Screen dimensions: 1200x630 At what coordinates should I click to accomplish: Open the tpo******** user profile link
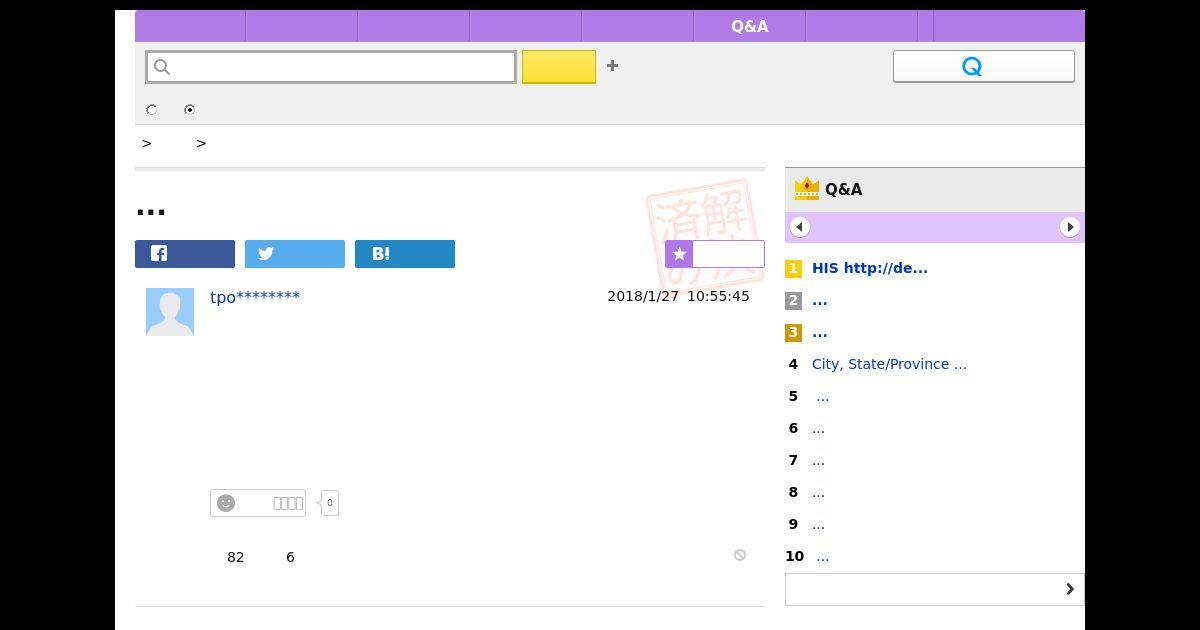255,297
